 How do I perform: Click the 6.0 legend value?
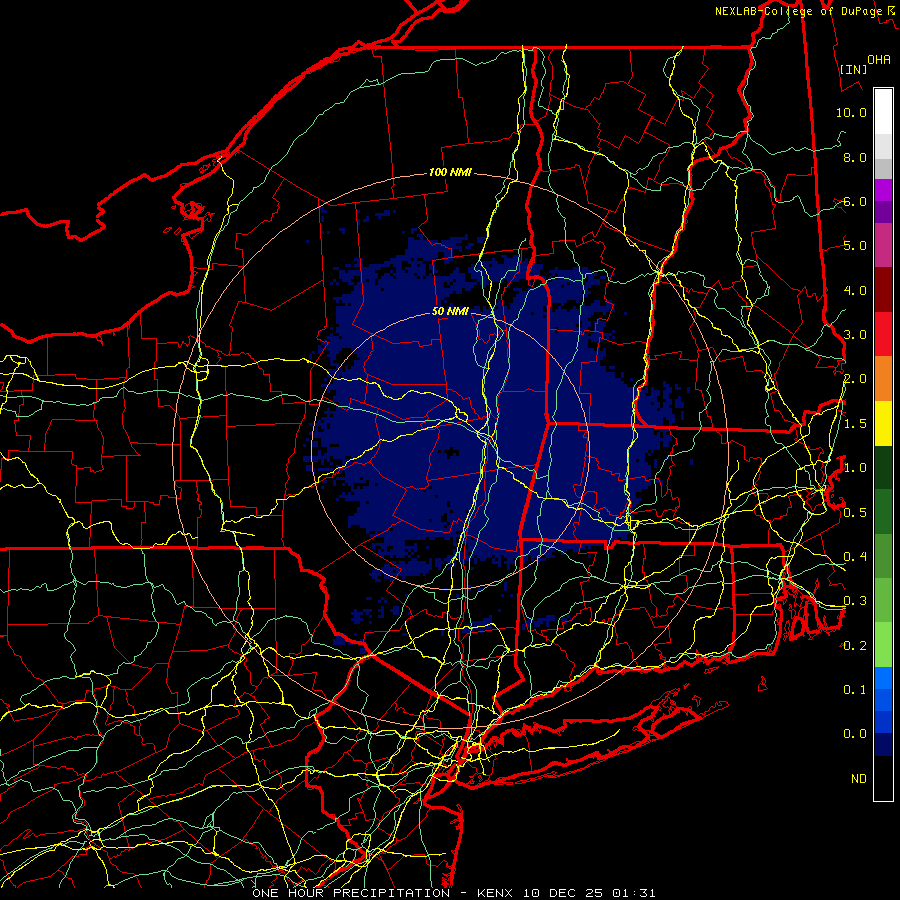[x=855, y=201]
